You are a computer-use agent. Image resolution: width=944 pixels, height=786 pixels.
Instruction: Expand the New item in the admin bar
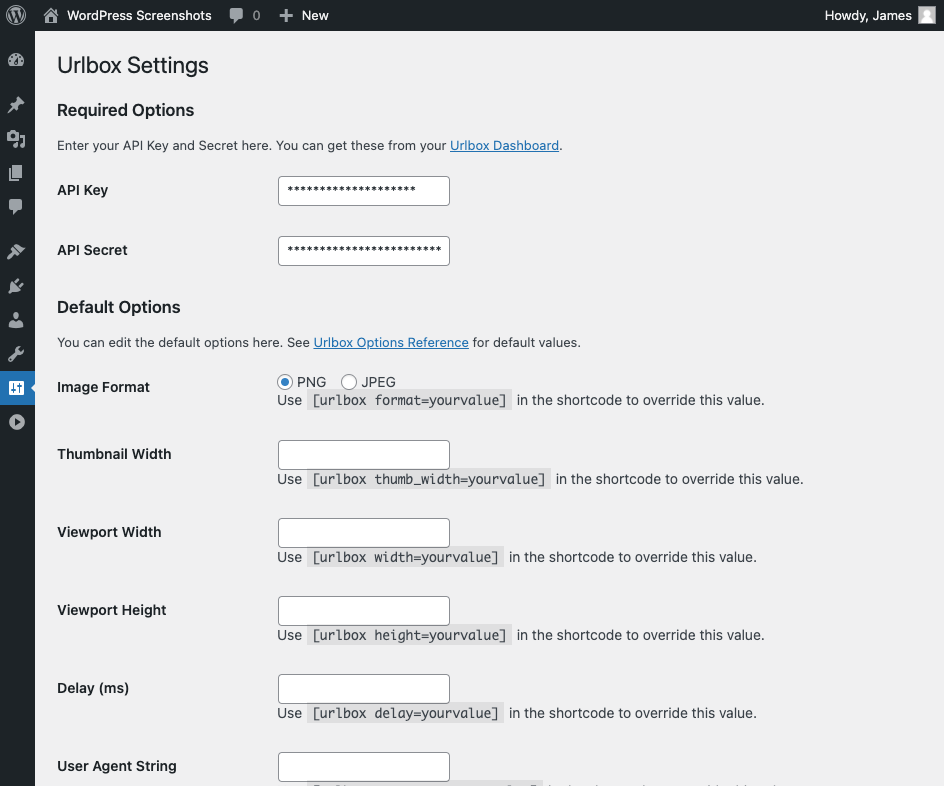pyautogui.click(x=303, y=15)
